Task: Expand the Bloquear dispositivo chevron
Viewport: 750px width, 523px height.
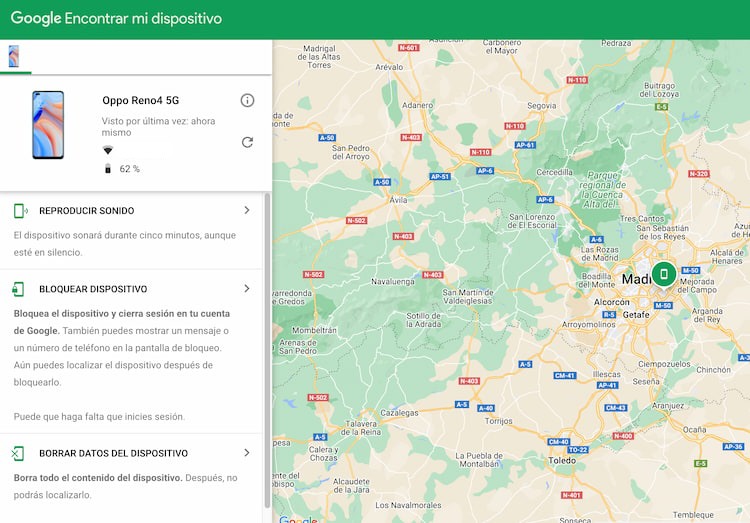Action: pyautogui.click(x=247, y=289)
